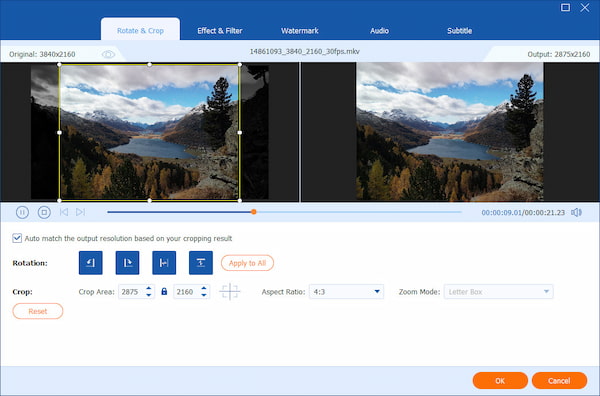Switch to the Audio tab

click(x=379, y=31)
